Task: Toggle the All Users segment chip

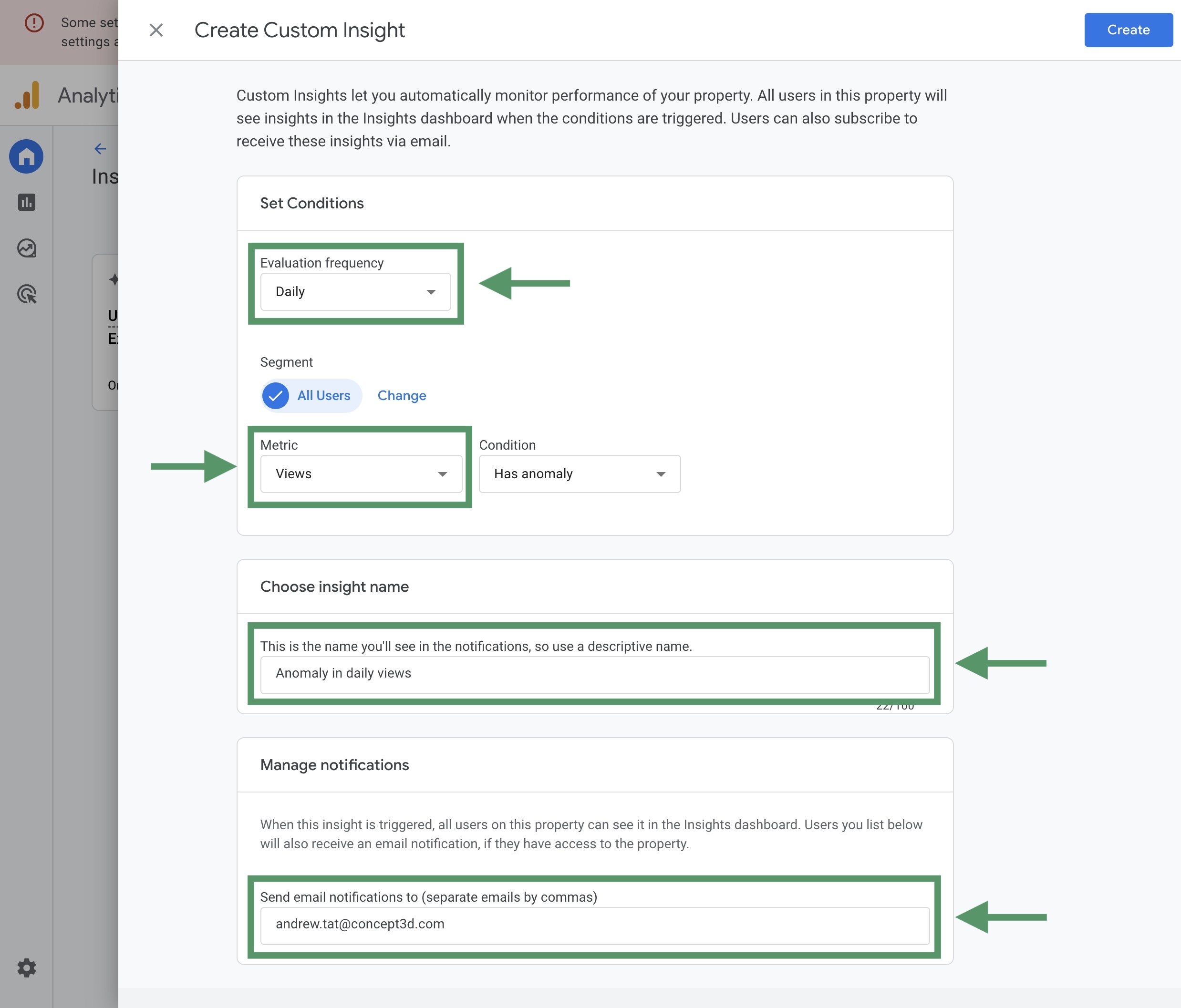Action: [x=311, y=395]
